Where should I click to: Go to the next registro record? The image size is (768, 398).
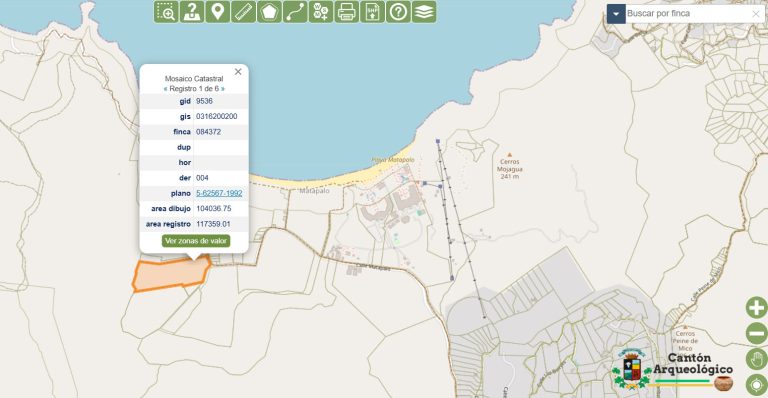tap(223, 89)
